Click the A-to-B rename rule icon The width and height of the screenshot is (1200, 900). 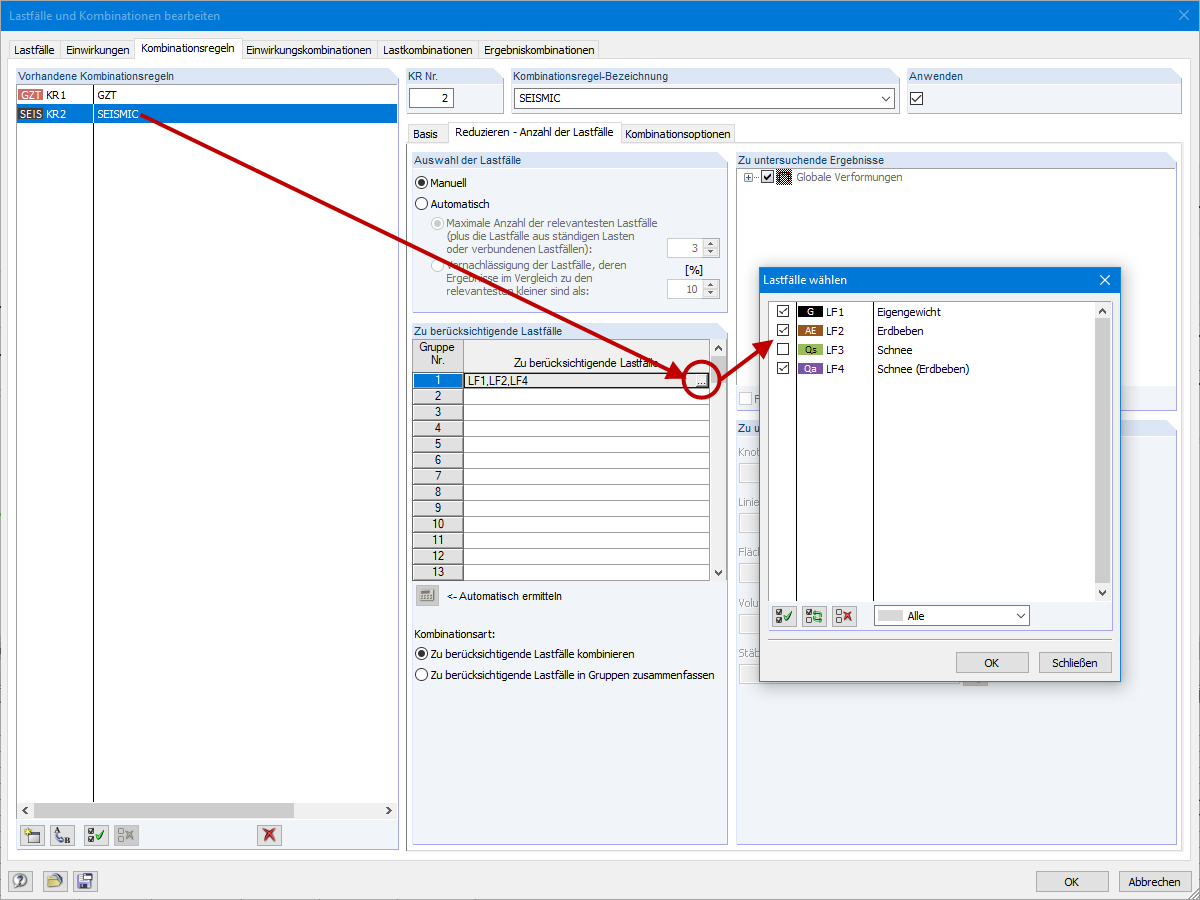[x=63, y=836]
